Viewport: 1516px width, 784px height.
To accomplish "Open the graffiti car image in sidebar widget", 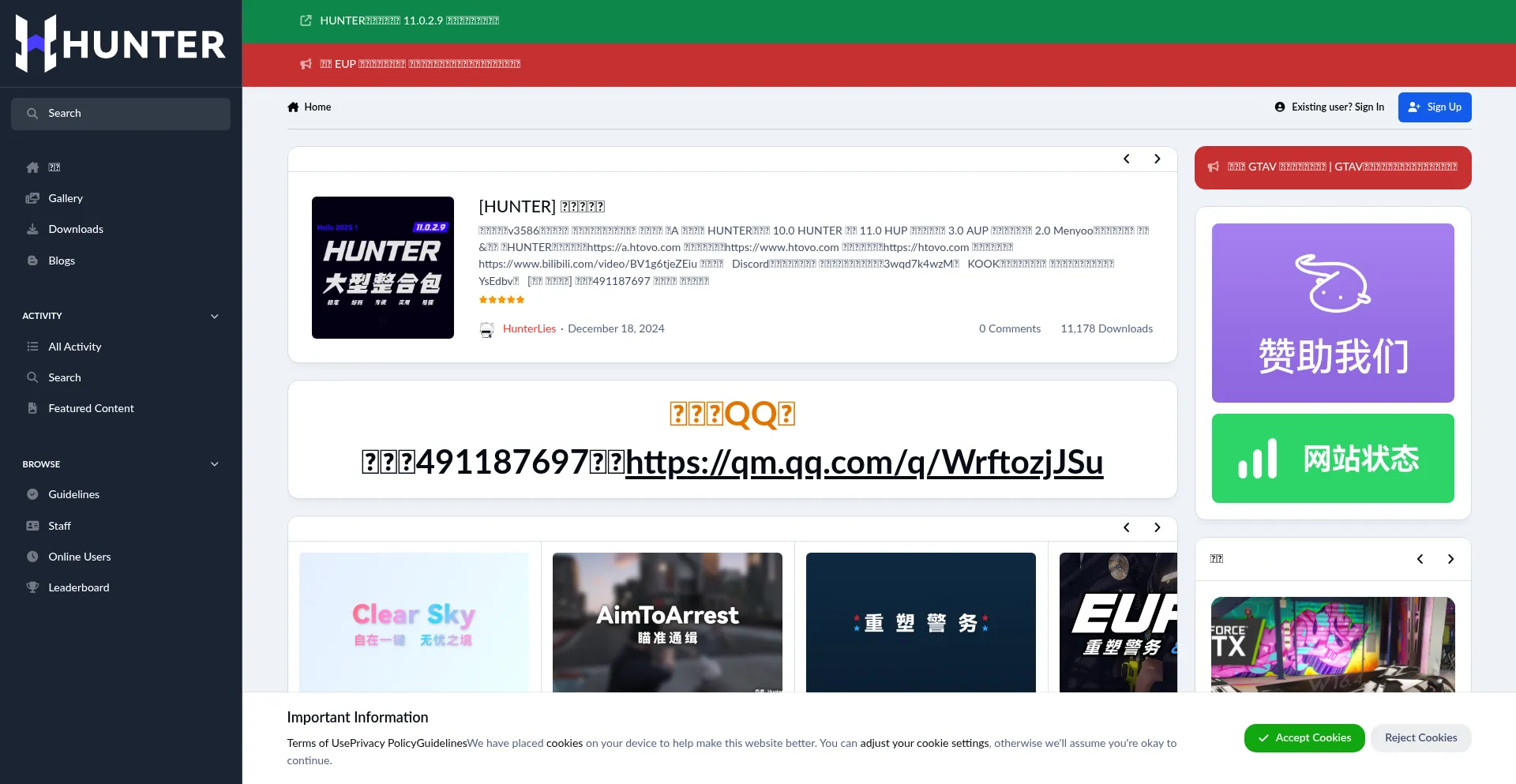I will point(1333,644).
